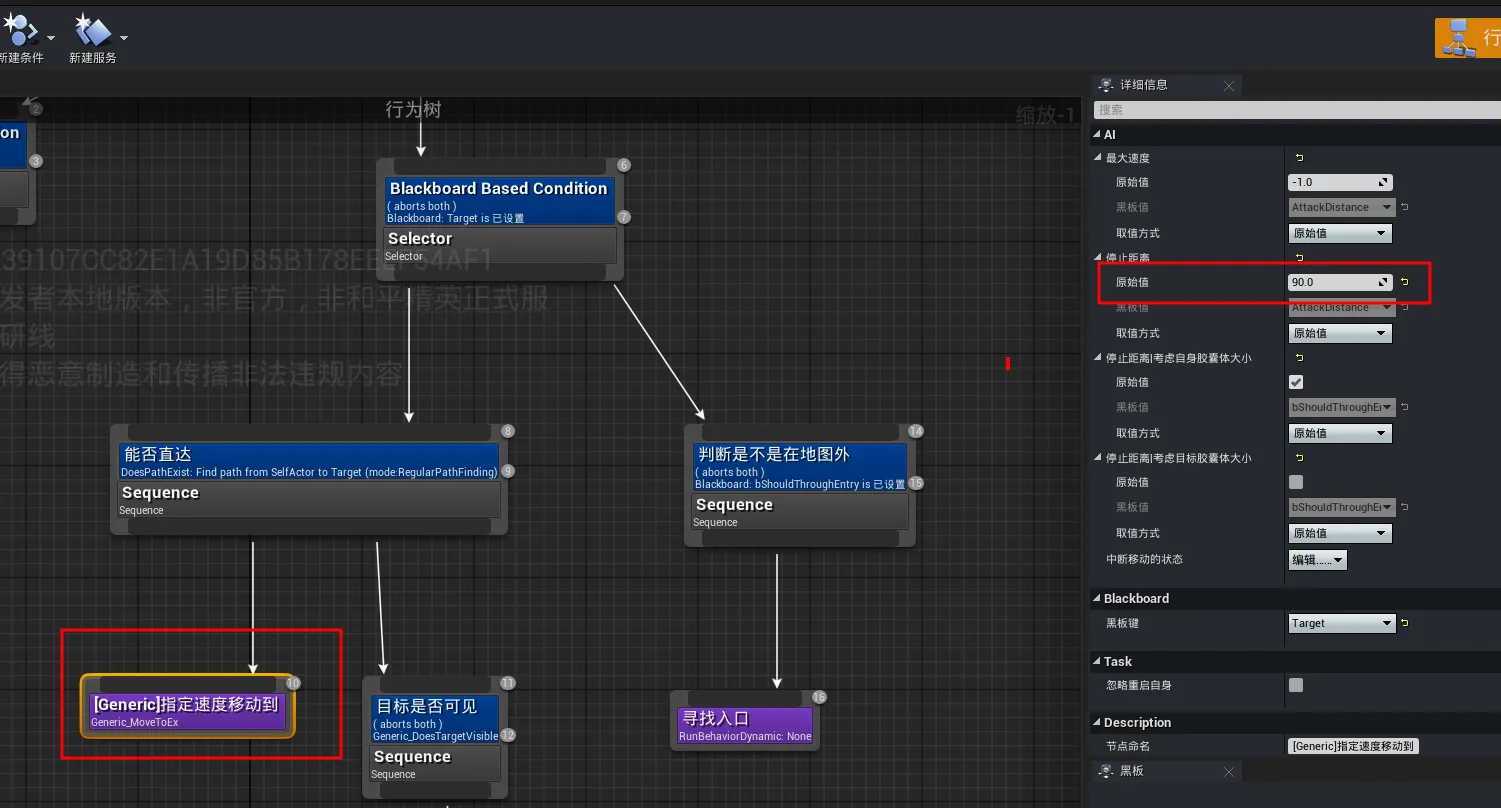
Task: Collapse the Description category section
Action: coord(1097,723)
